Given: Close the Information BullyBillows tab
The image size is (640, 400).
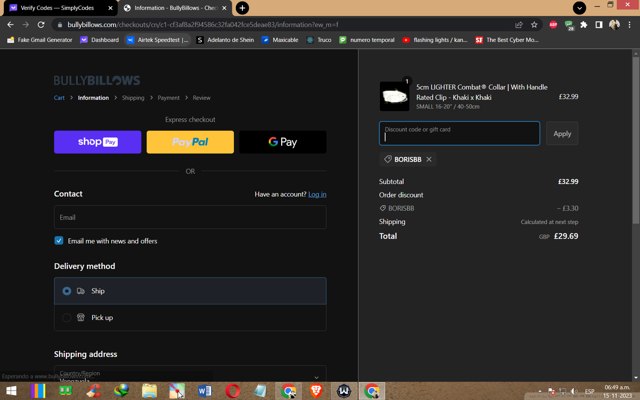Looking at the screenshot, I should coord(224,8).
